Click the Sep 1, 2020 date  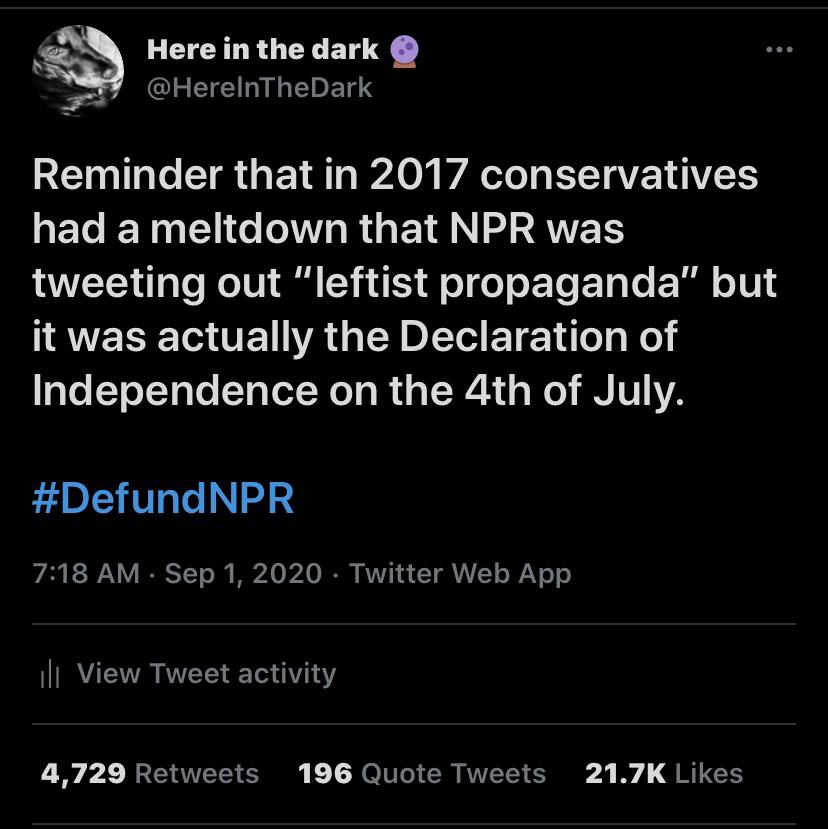243,574
